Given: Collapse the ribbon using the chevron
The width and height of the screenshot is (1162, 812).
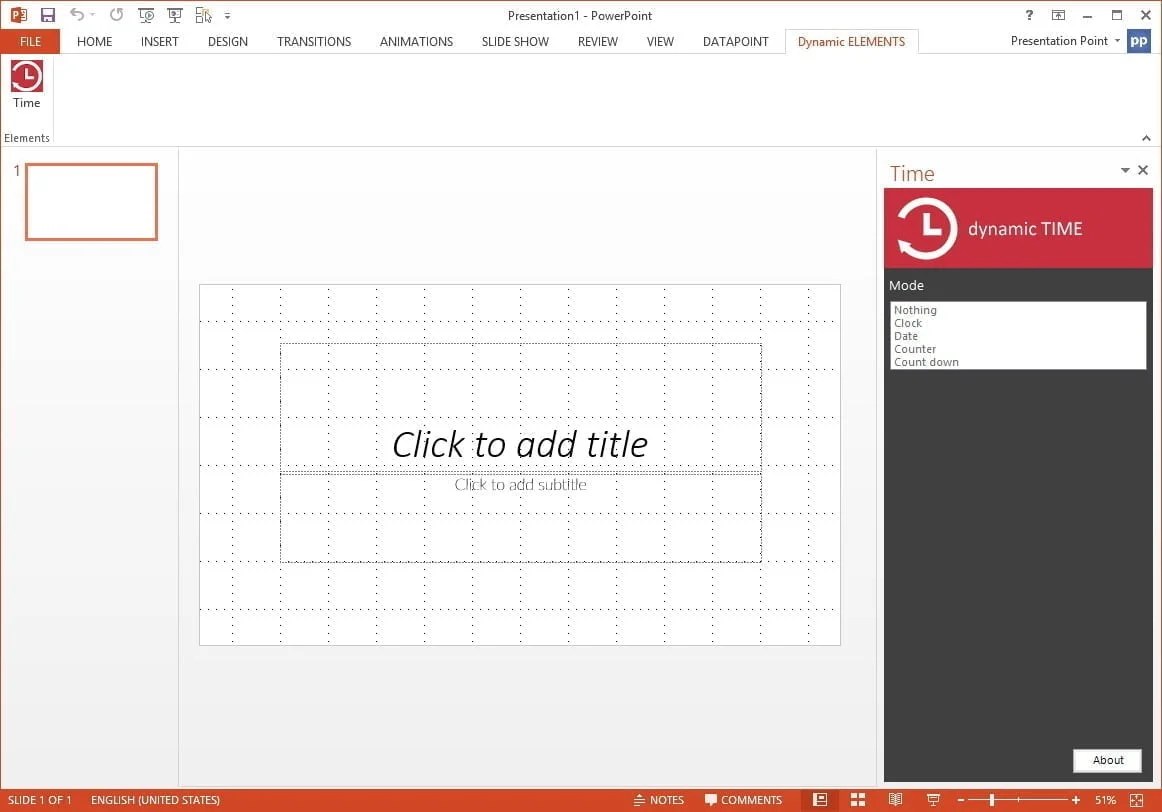Looking at the screenshot, I should coord(1146,138).
